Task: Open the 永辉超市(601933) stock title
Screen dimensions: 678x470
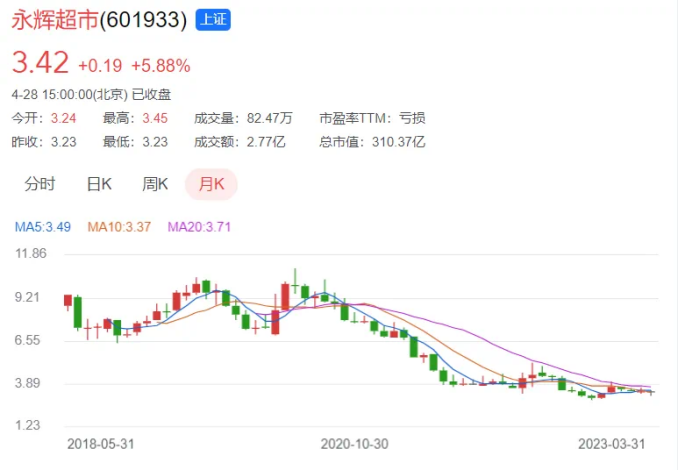Action: pos(99,20)
